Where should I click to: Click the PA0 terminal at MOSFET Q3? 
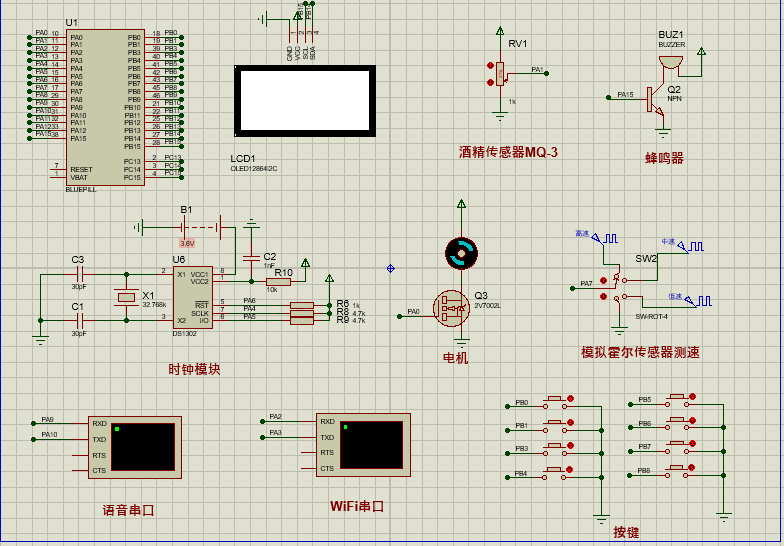[400, 316]
